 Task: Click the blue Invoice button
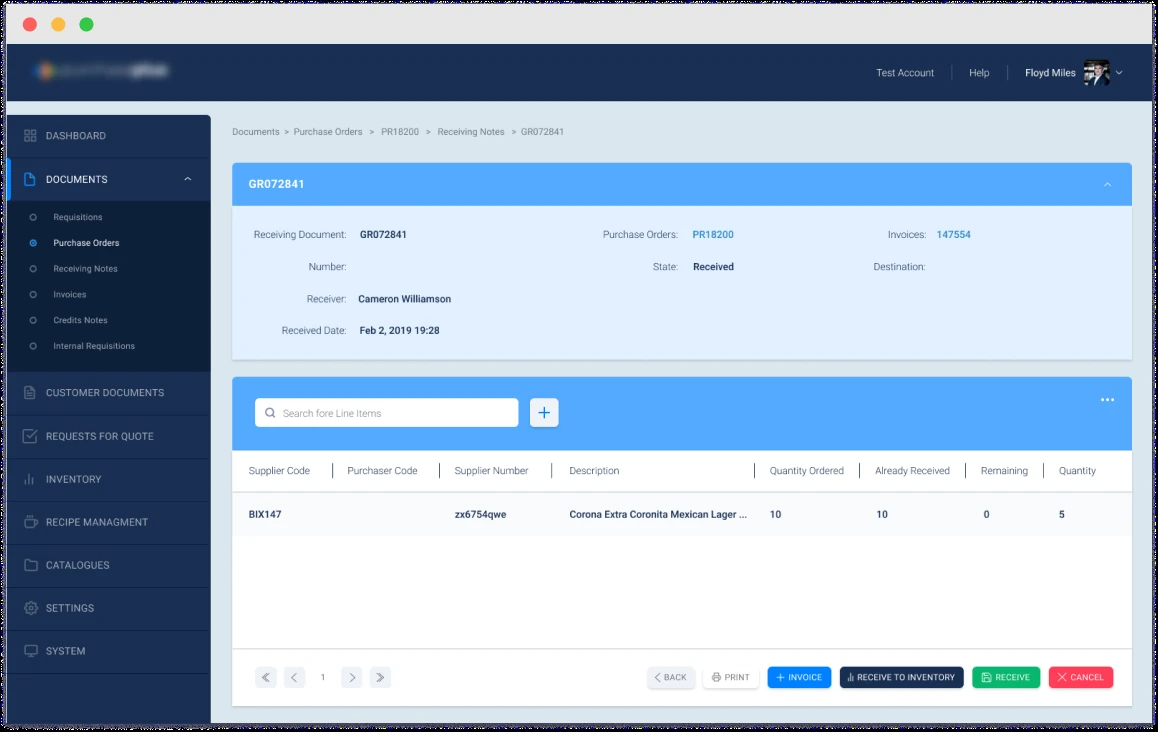tap(799, 677)
